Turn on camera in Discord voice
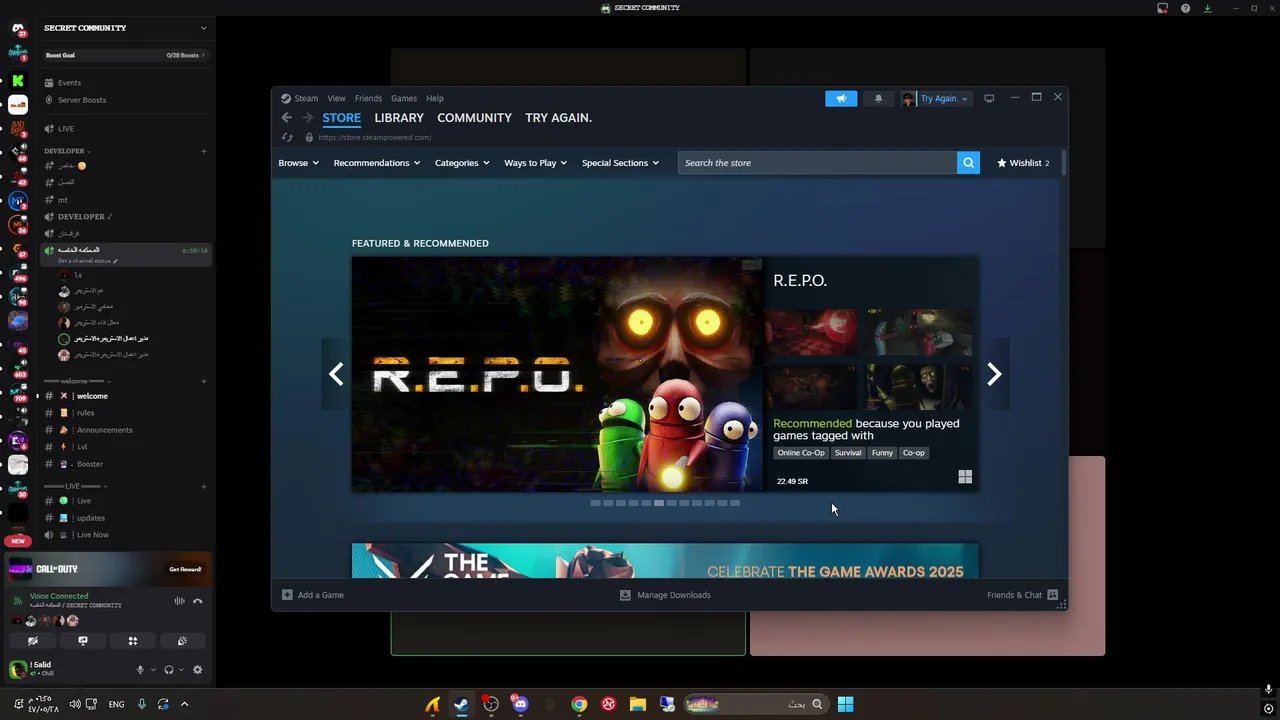This screenshot has width=1280, height=720. tap(33, 641)
